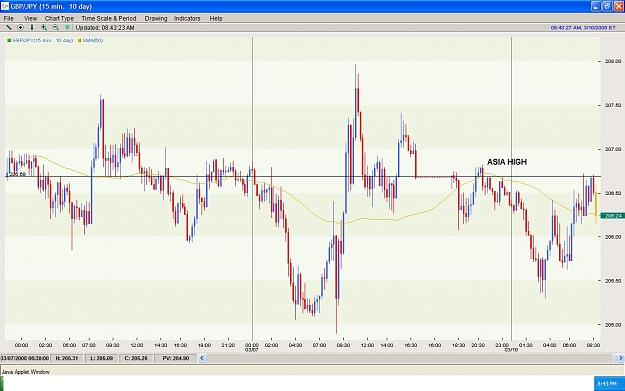
Task: Select the line drawing tool in toolbar
Action: click(8, 28)
